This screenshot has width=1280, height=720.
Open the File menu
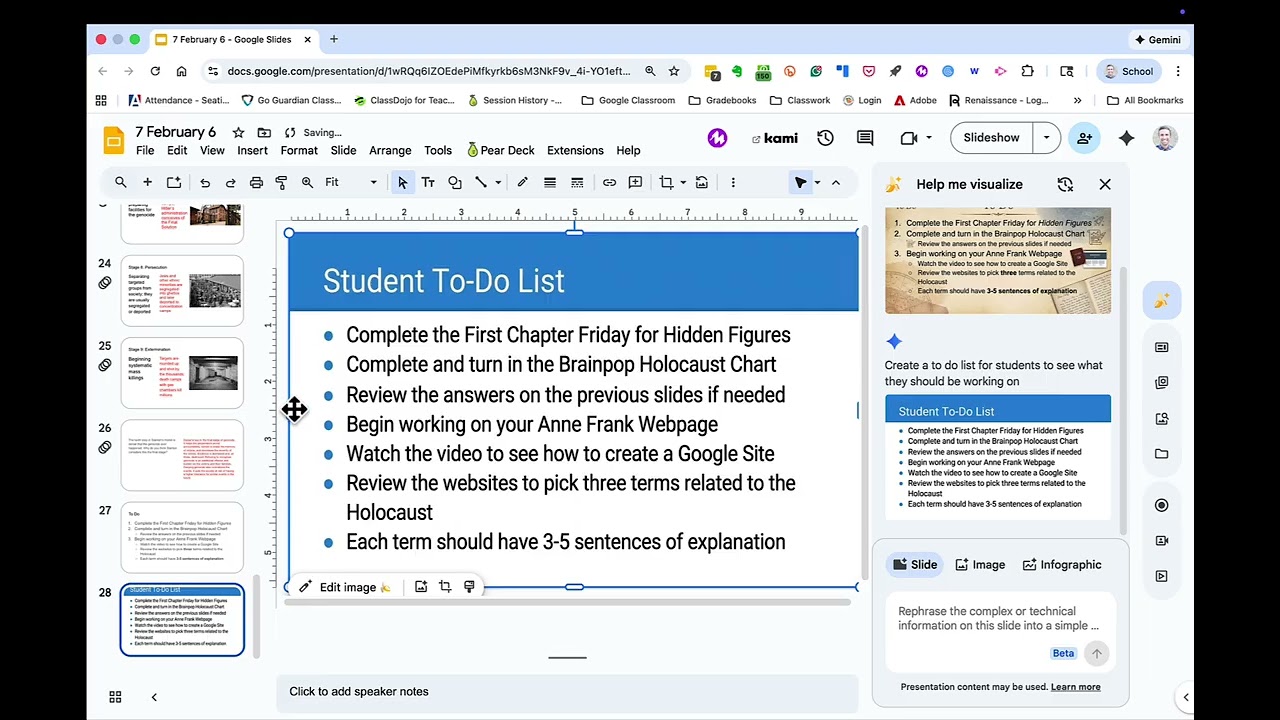click(145, 150)
